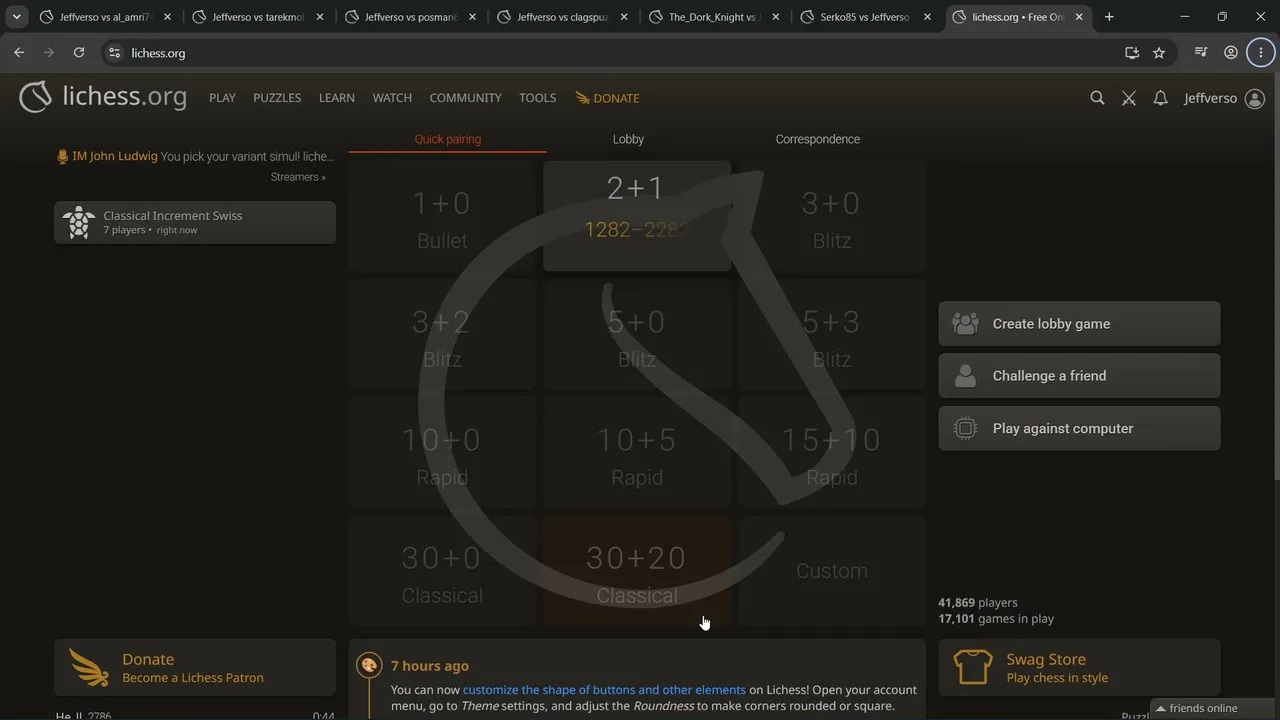The height and width of the screenshot is (720, 1280).
Task: Open the Jeffverso account menu
Action: [x=1210, y=98]
